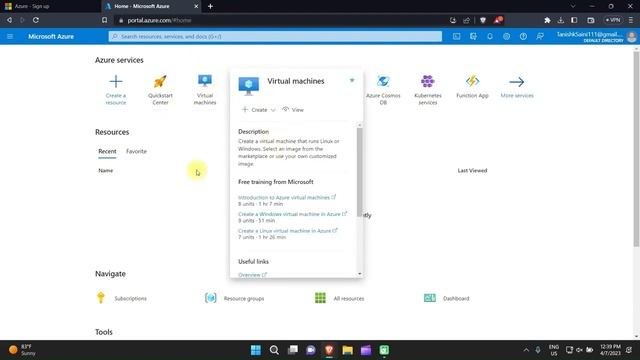
Task: Toggle the browser sidebar
Action: (574, 20)
